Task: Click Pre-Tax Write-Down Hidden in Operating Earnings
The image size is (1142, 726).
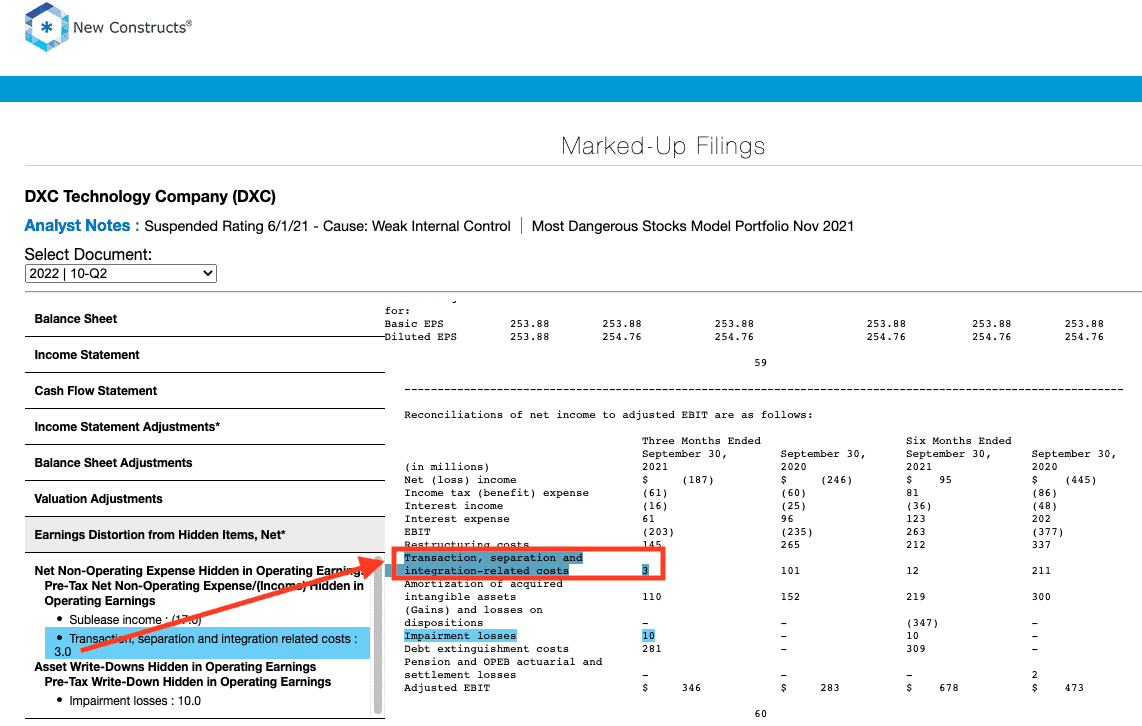Action: point(187,682)
